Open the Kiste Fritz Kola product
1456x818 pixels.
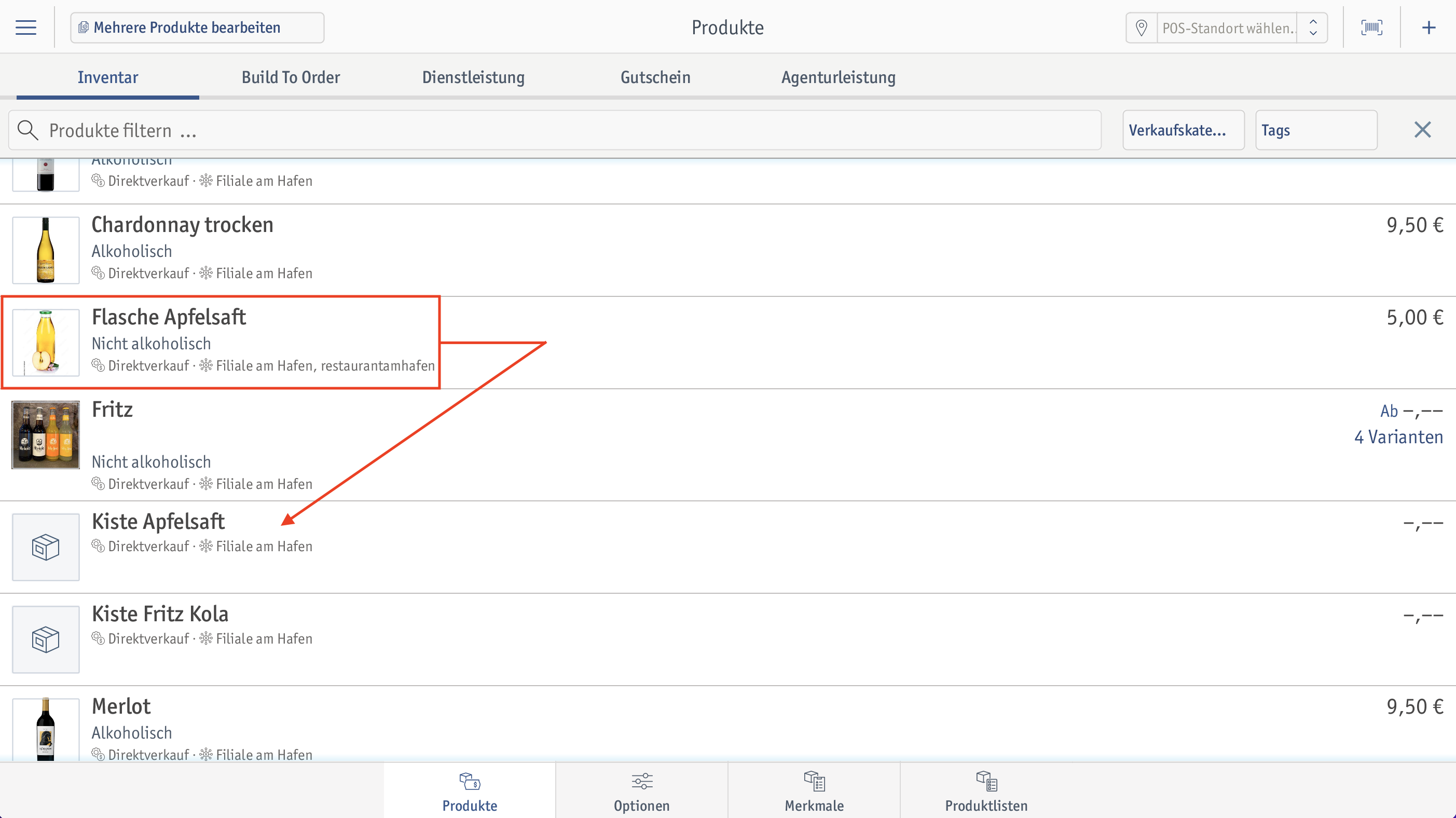click(728, 639)
